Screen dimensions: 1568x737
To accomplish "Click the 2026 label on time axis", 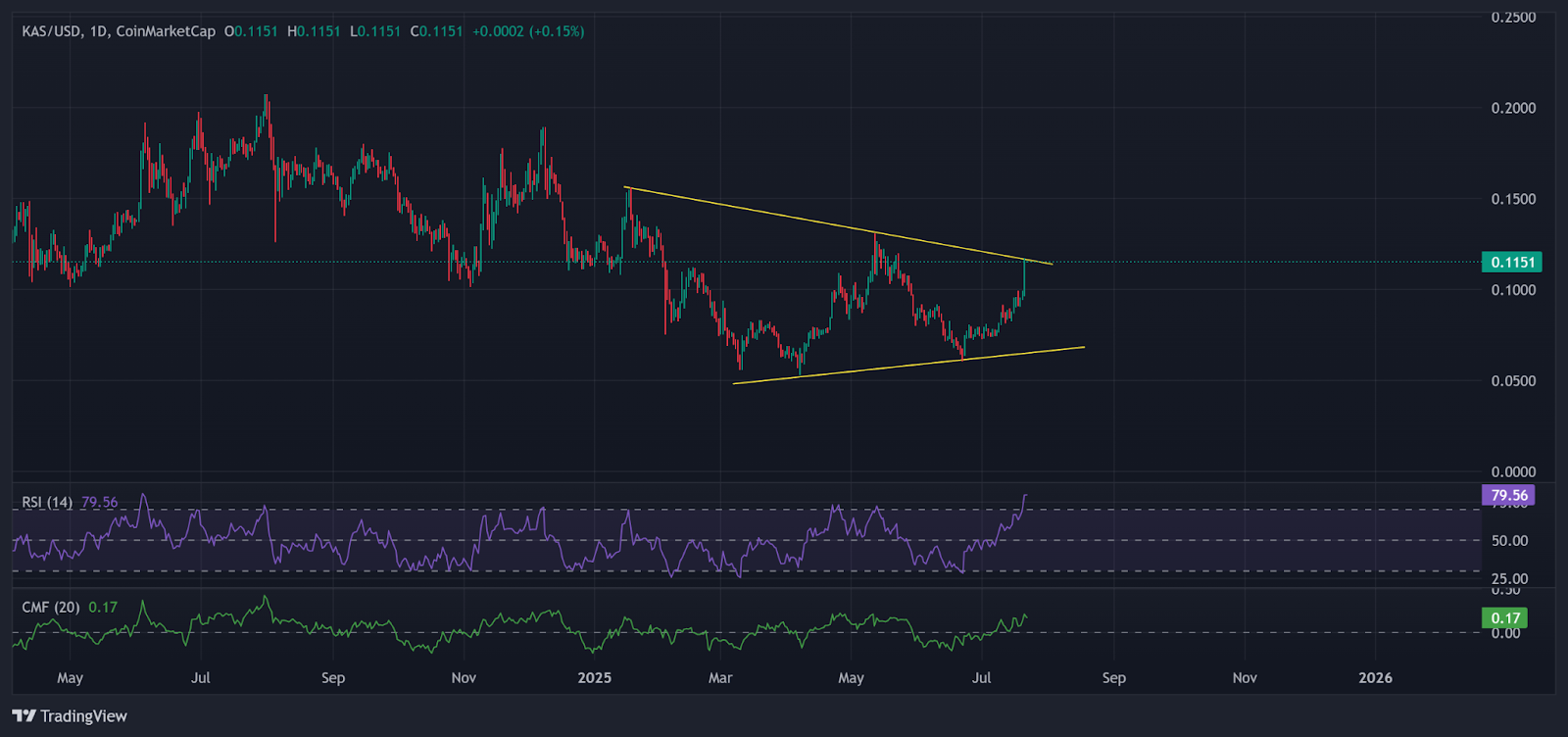I will (x=1375, y=678).
